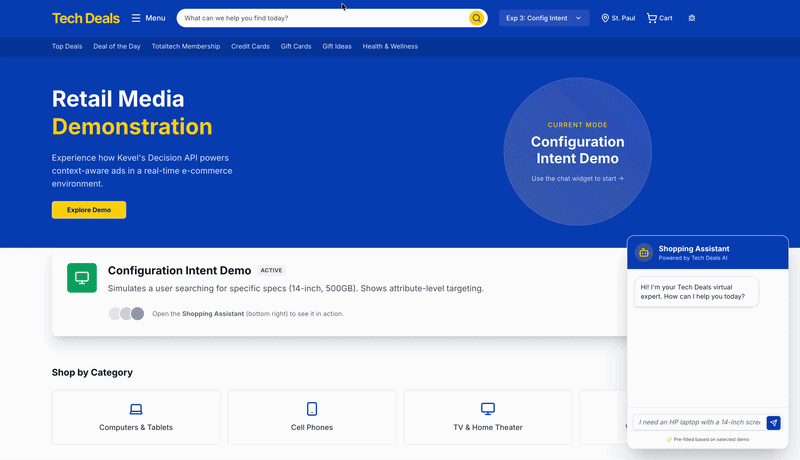
Task: Open Deal of the Day
Action: (x=117, y=46)
